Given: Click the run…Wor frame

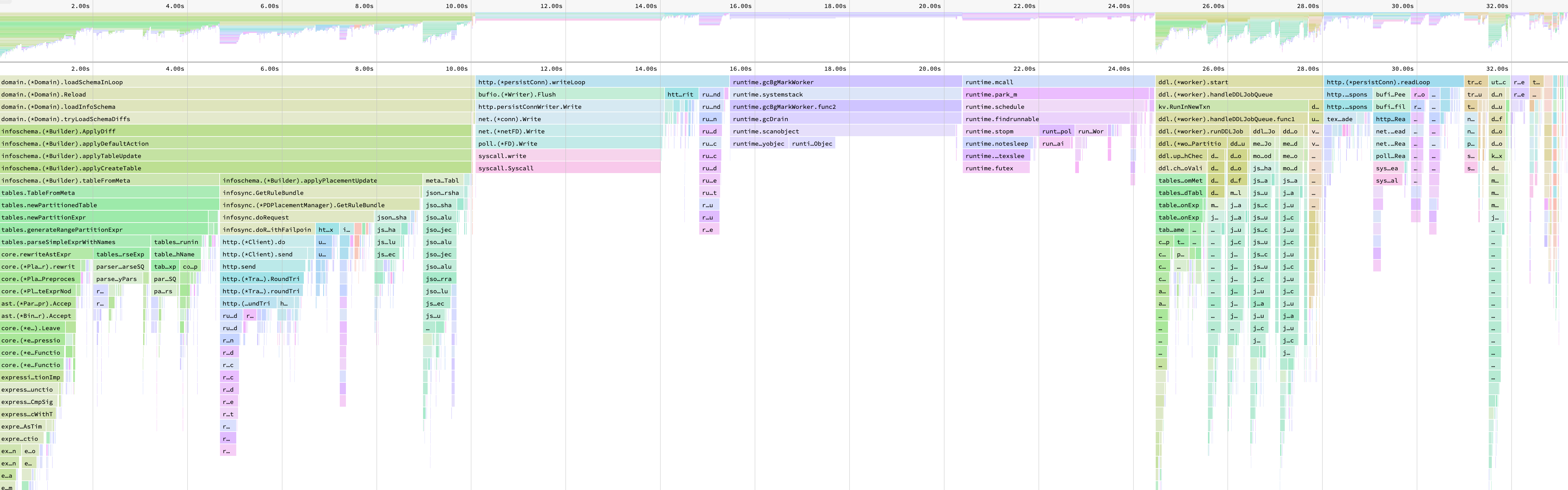Looking at the screenshot, I should click(x=1091, y=131).
